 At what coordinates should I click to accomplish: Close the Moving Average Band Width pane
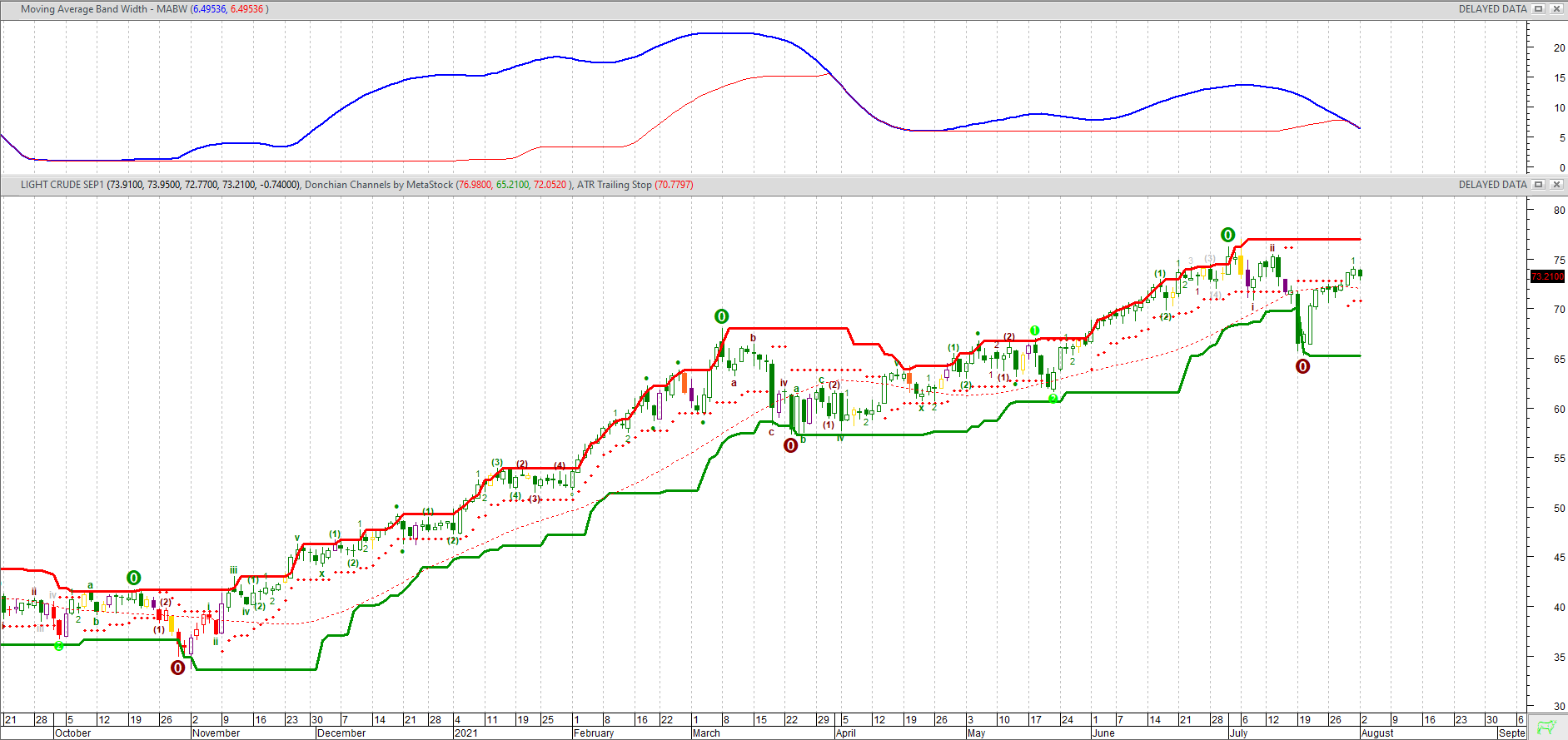(x=1556, y=9)
